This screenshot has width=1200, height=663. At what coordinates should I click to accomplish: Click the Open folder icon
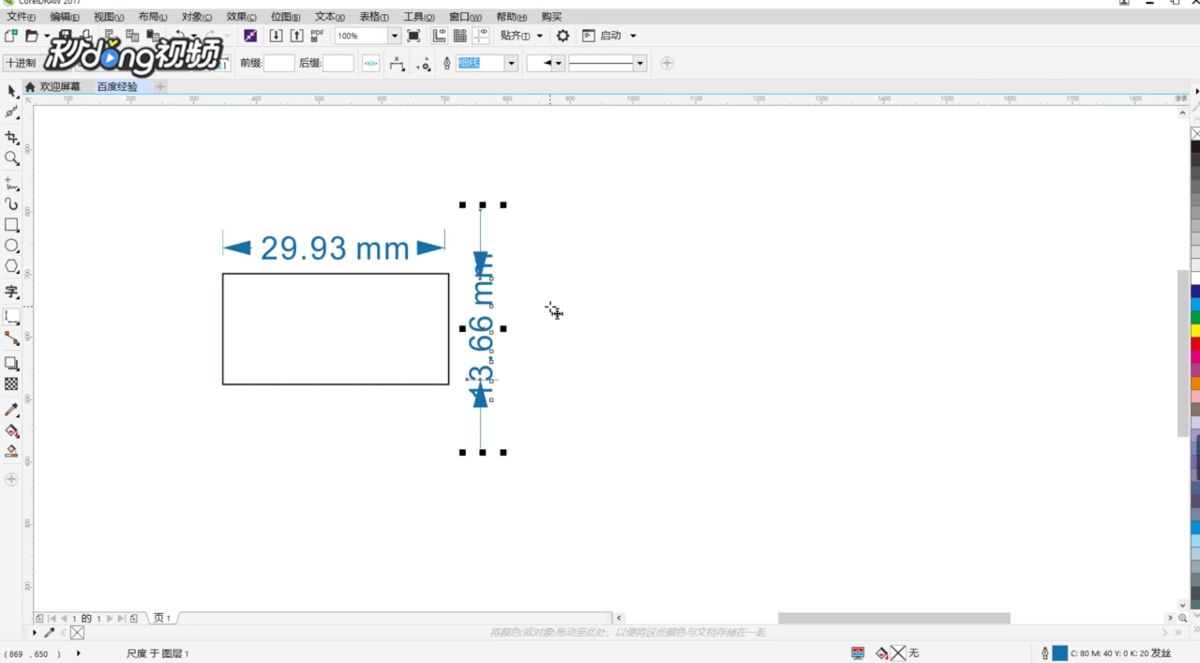pos(32,36)
